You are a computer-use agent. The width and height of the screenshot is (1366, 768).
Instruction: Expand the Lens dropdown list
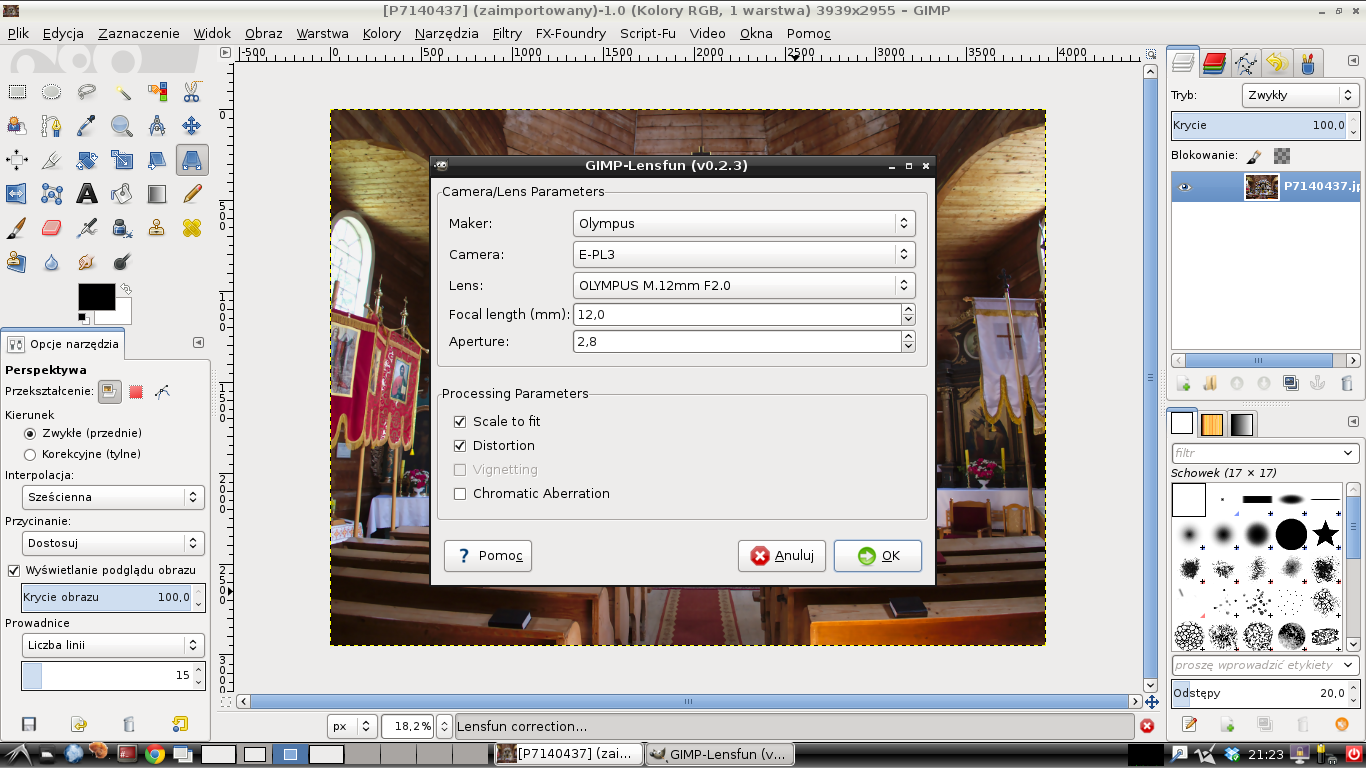pyautogui.click(x=744, y=285)
